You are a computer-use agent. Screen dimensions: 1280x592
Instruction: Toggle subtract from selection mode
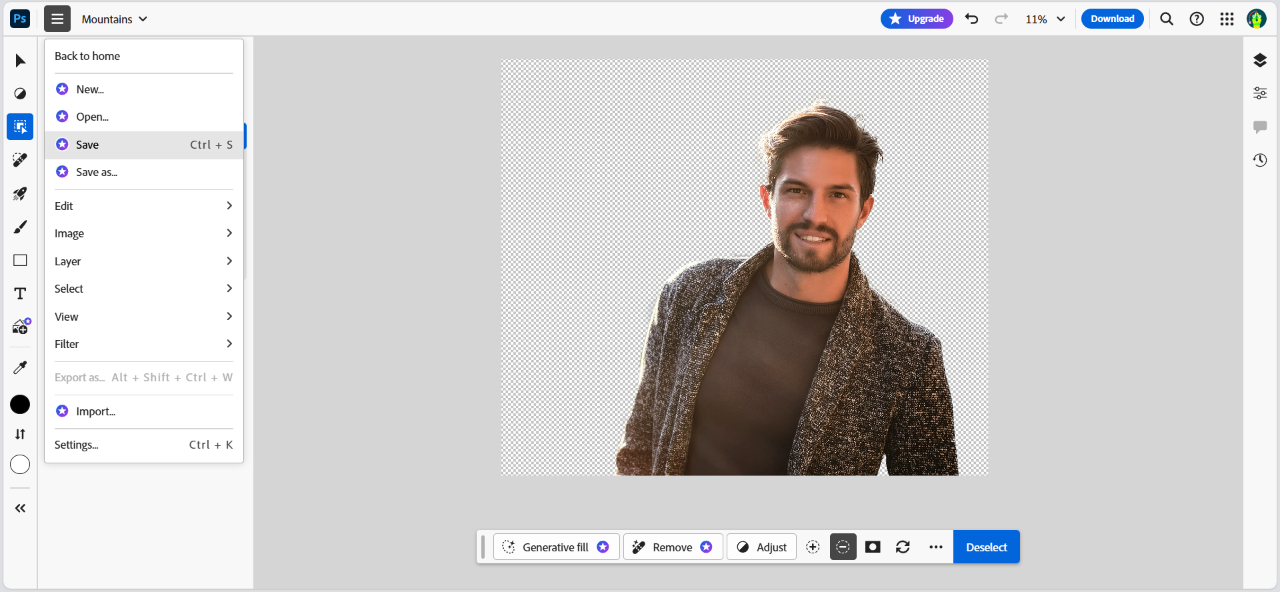(x=843, y=547)
